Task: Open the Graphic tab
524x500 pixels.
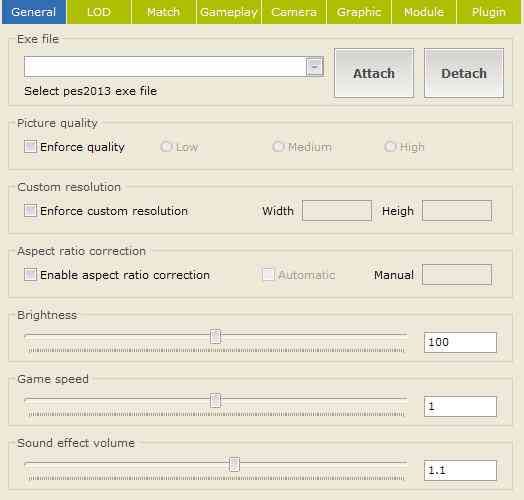Action: point(359,12)
